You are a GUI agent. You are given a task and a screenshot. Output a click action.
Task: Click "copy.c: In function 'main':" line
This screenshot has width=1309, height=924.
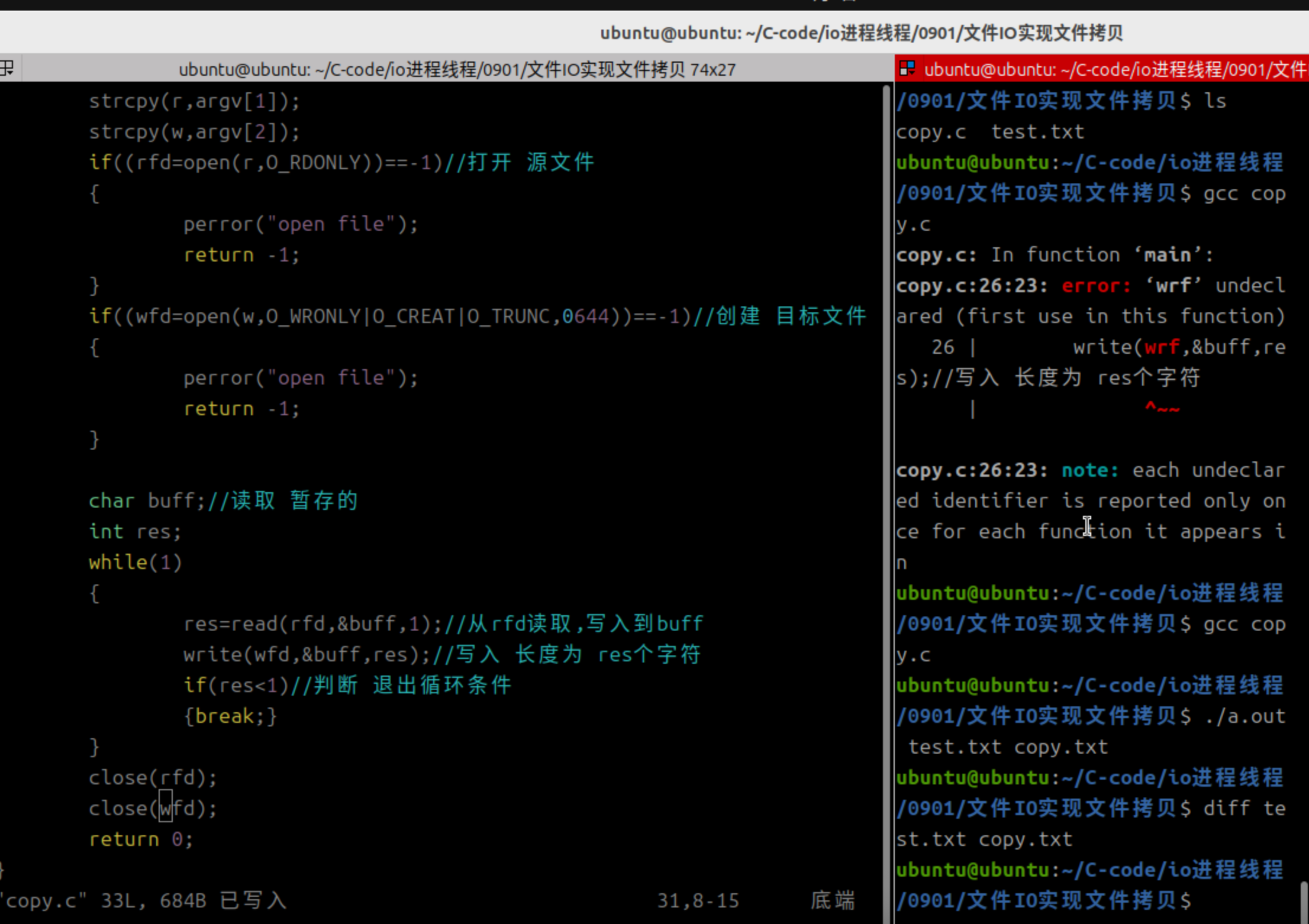coord(1055,255)
